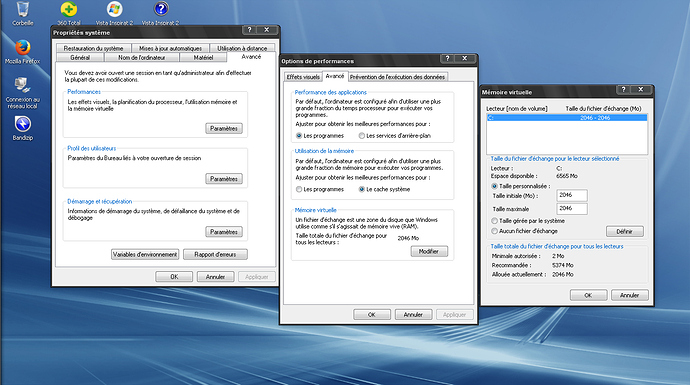Click Annuler in Mémoire virtuelle window

pyautogui.click(x=630, y=295)
